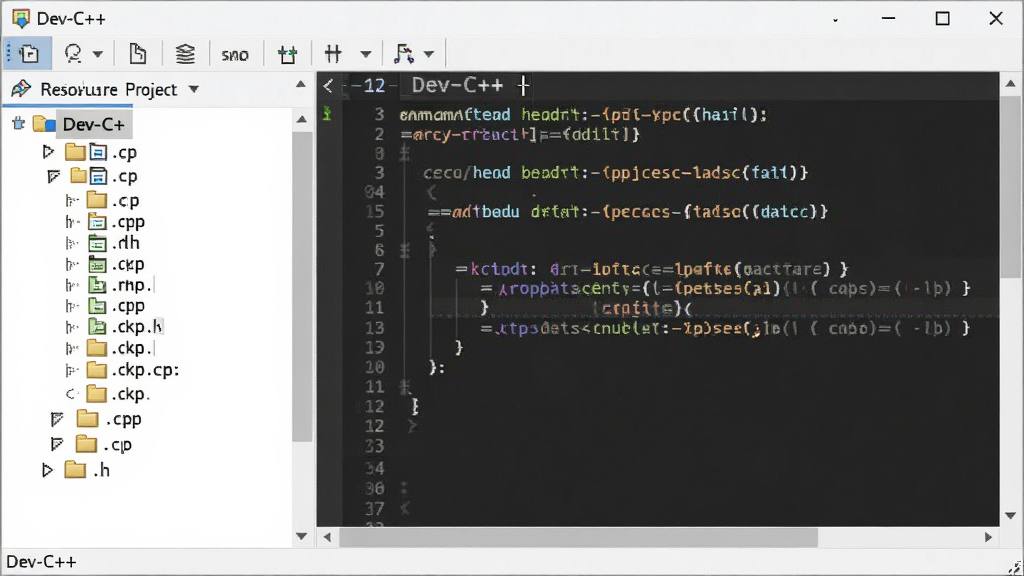Click editor scroll right arrow

tap(988, 537)
